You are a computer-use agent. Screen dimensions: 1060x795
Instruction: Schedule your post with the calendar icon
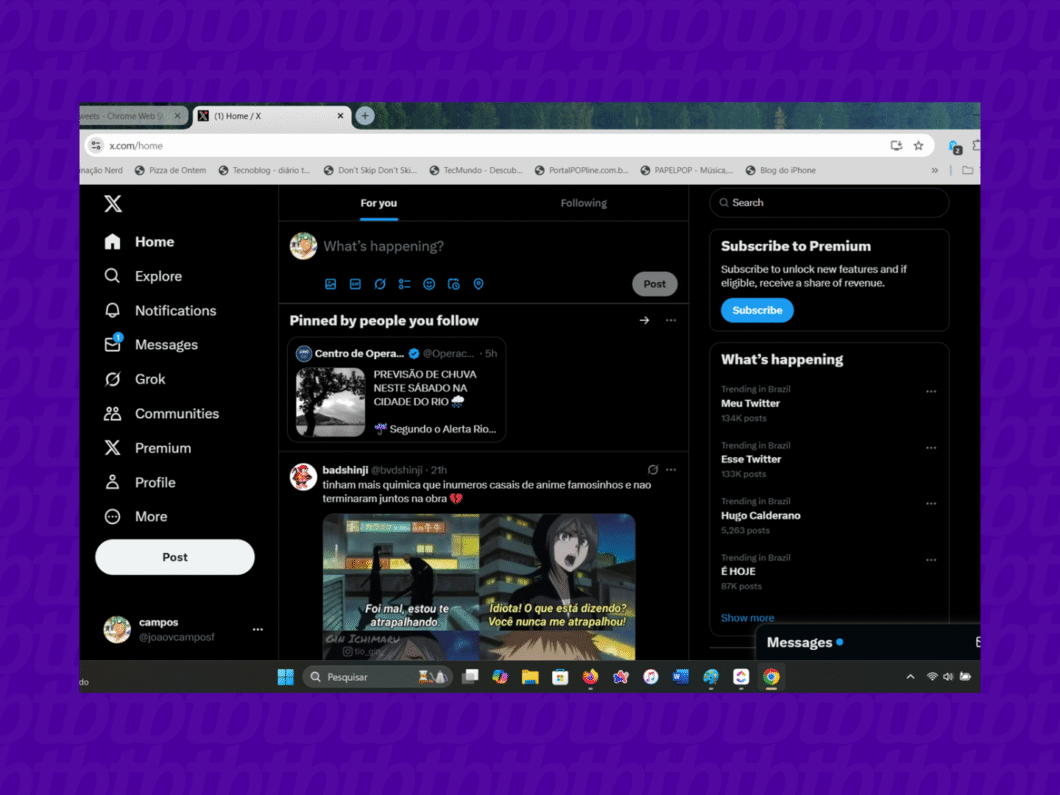click(453, 284)
